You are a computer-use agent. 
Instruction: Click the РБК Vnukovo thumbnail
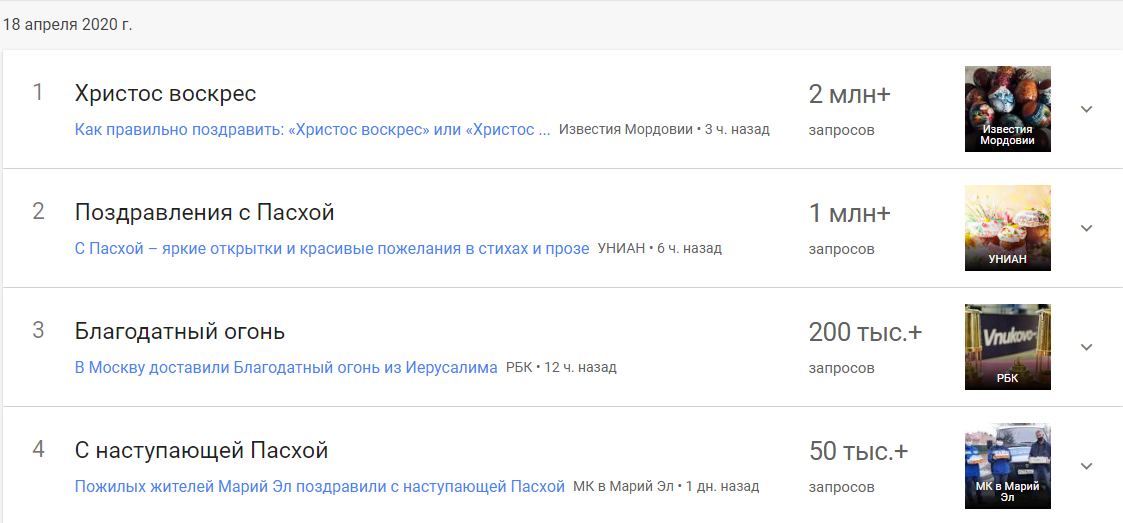click(1008, 347)
